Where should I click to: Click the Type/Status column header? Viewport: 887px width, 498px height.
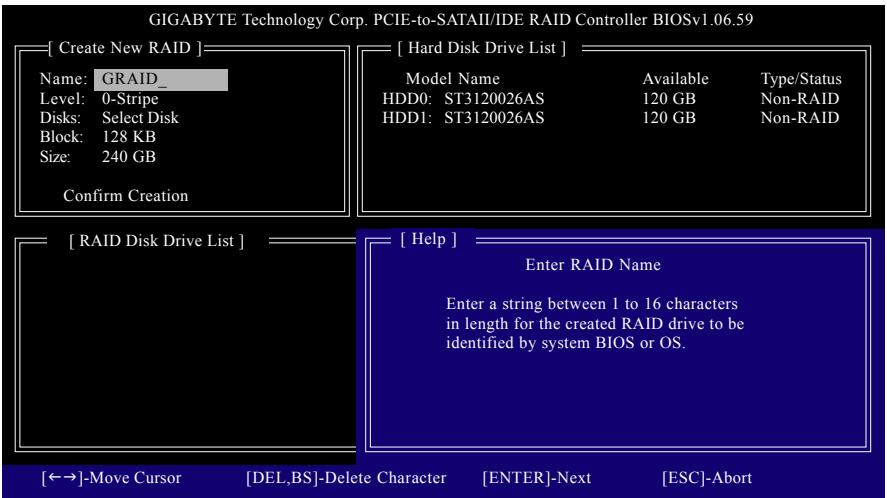pos(801,79)
